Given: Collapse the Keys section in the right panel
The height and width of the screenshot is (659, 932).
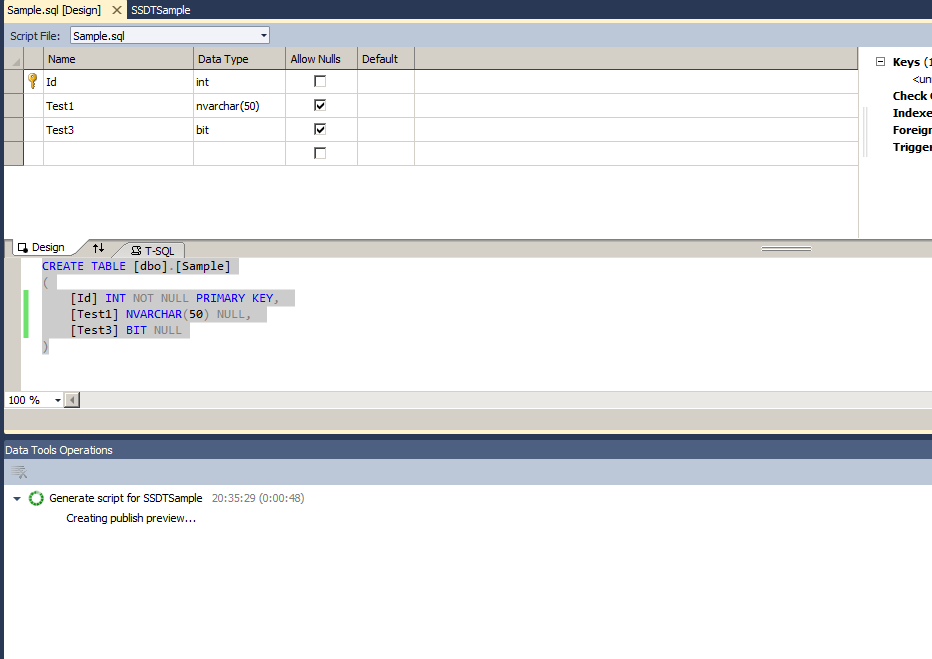Looking at the screenshot, I should click(879, 61).
